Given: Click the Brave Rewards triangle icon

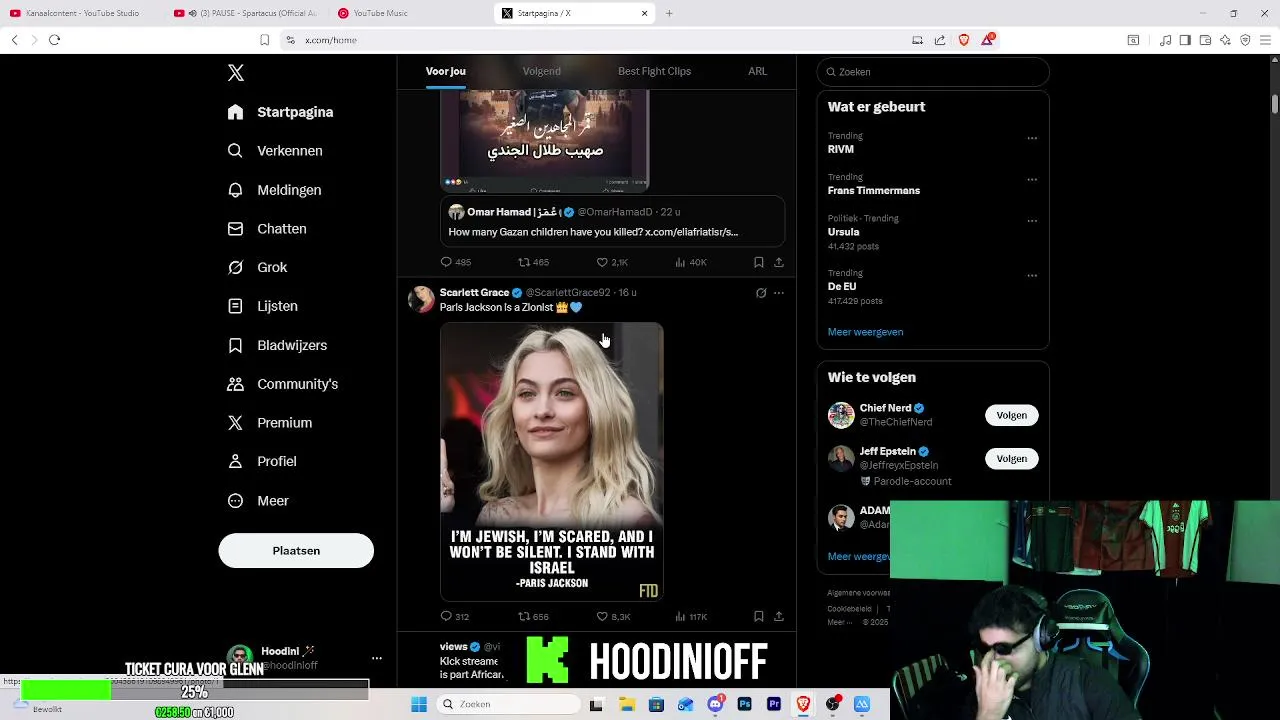Looking at the screenshot, I should (x=988, y=40).
